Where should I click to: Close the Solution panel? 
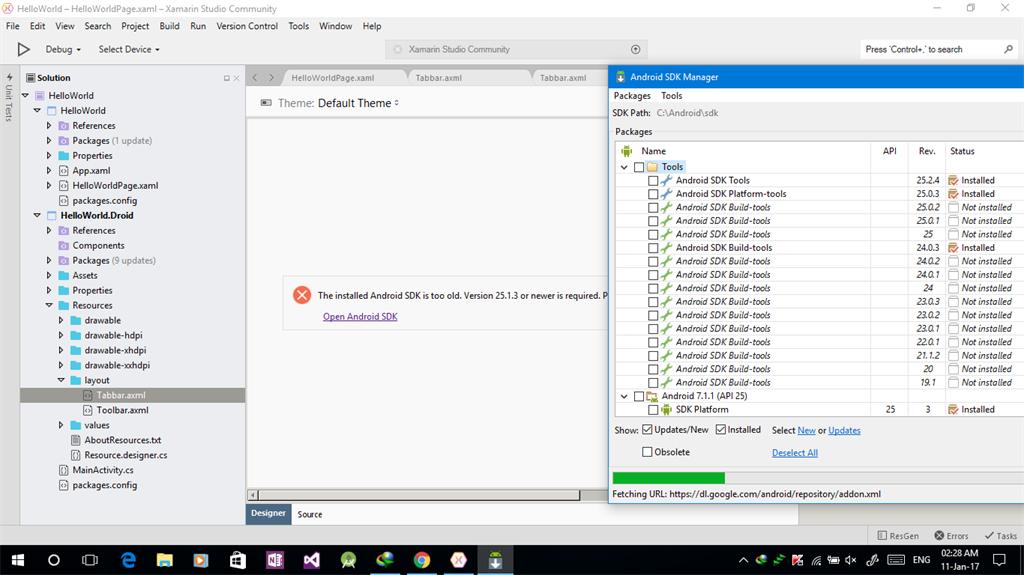tap(236, 78)
